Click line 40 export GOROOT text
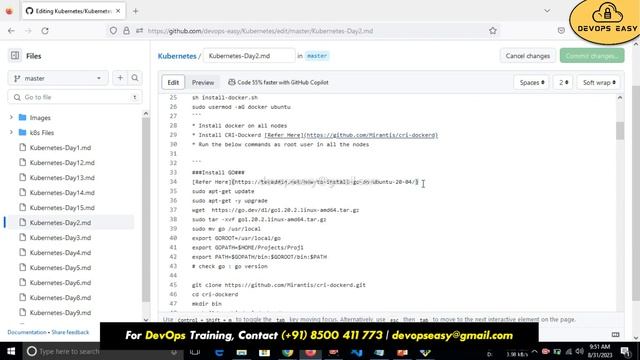This screenshot has width=640, height=360. pos(236,238)
